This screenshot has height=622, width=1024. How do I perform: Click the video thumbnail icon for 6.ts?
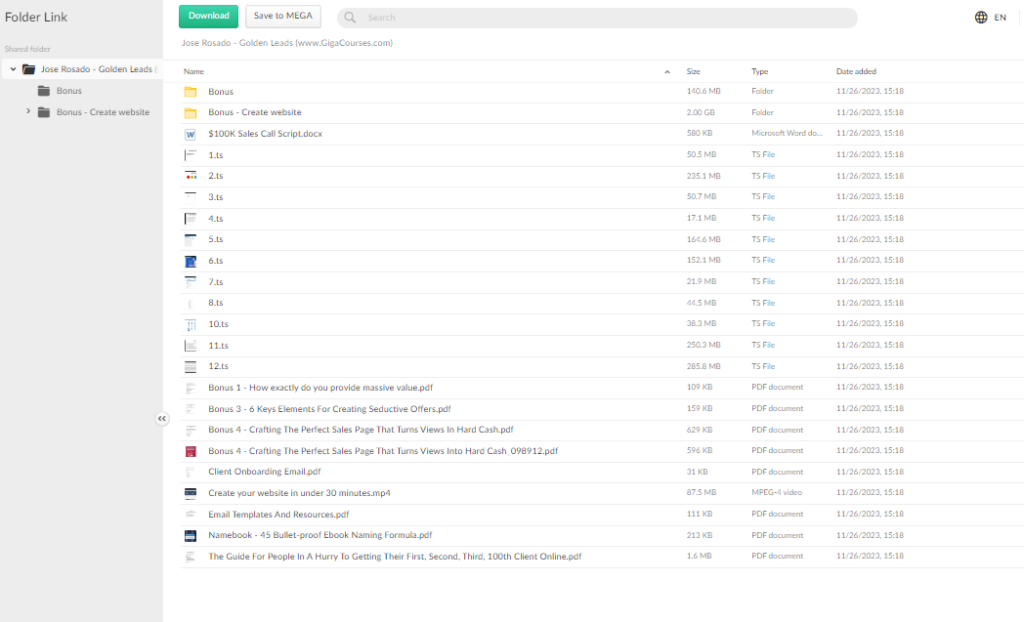click(190, 261)
